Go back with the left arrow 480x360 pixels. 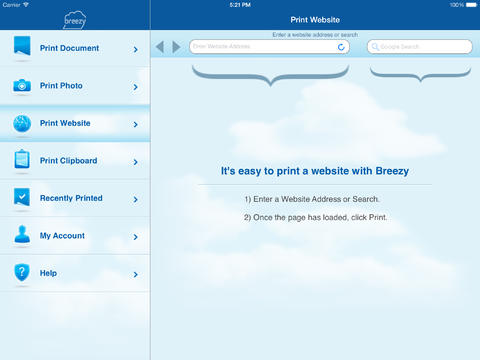pyautogui.click(x=160, y=47)
